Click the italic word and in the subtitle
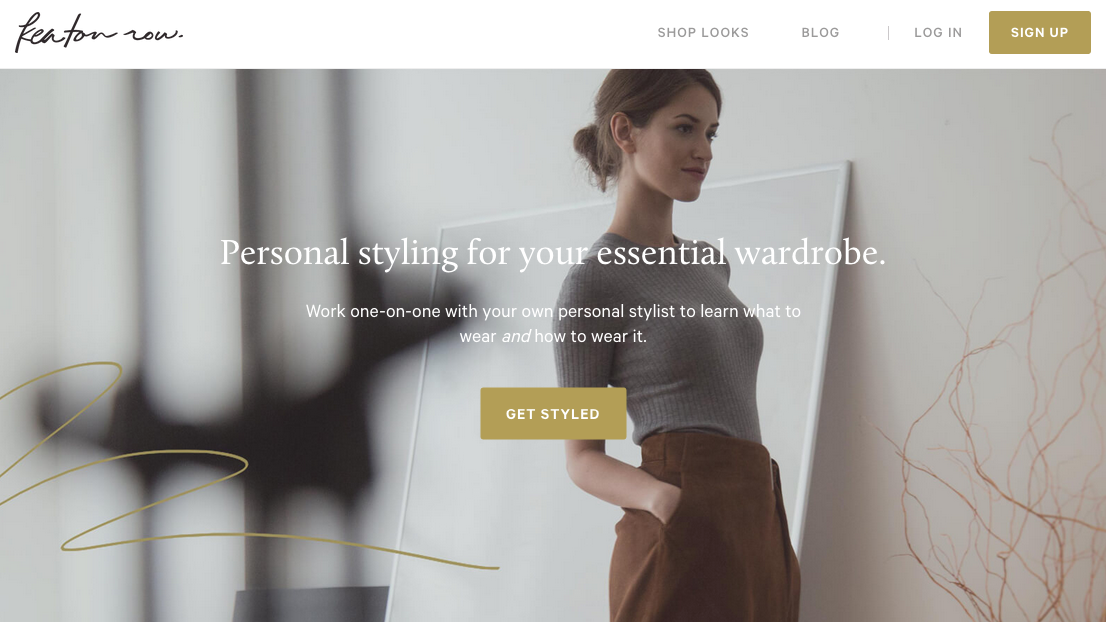 516,336
